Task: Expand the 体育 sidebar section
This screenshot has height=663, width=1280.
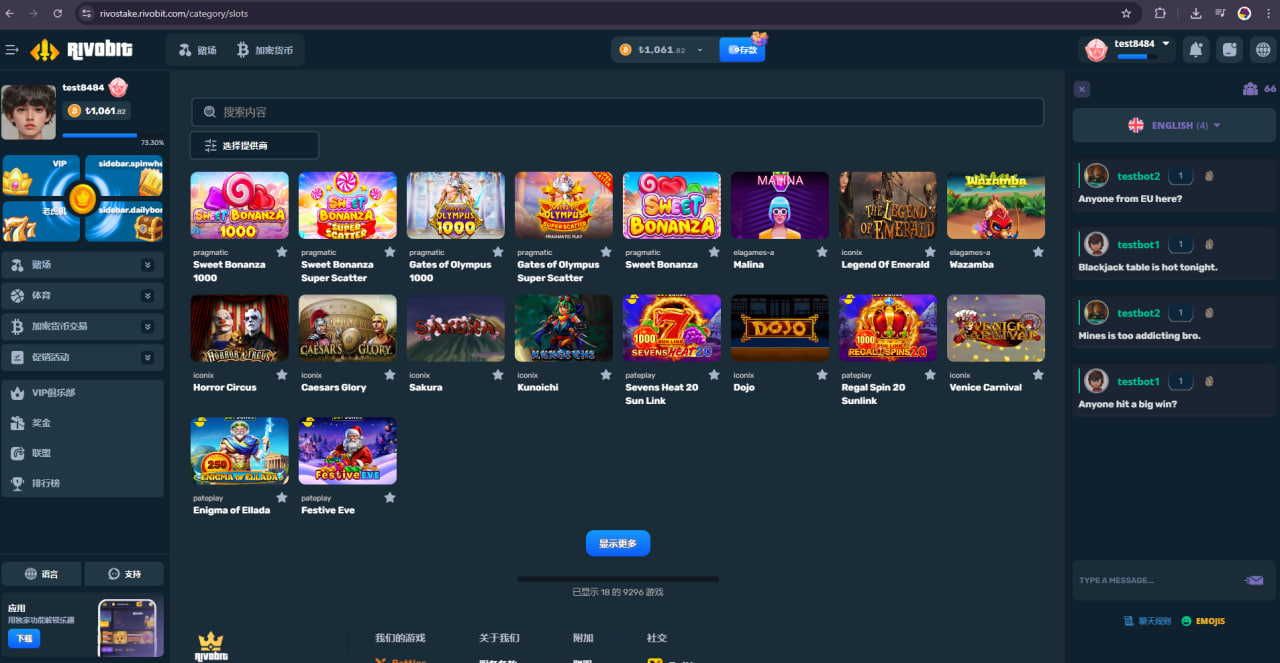Action: coord(147,296)
